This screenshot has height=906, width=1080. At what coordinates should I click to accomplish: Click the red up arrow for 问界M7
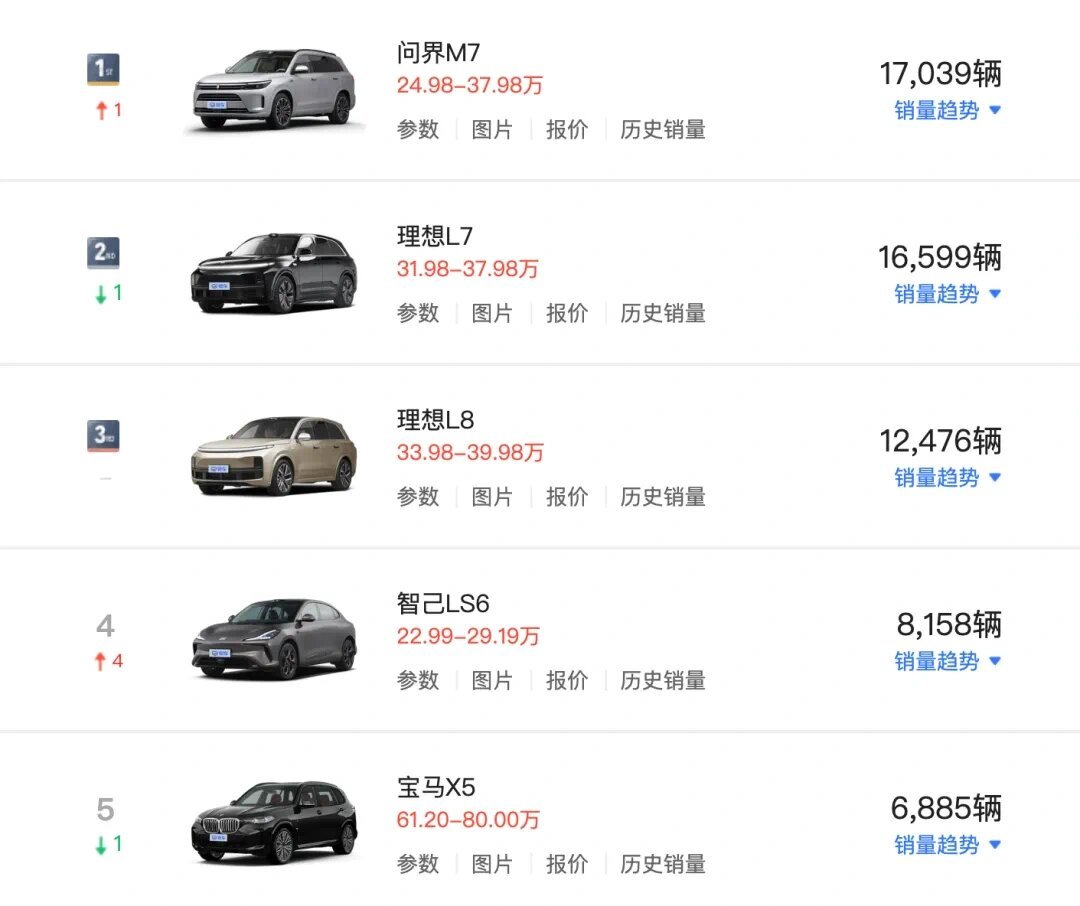pyautogui.click(x=101, y=110)
